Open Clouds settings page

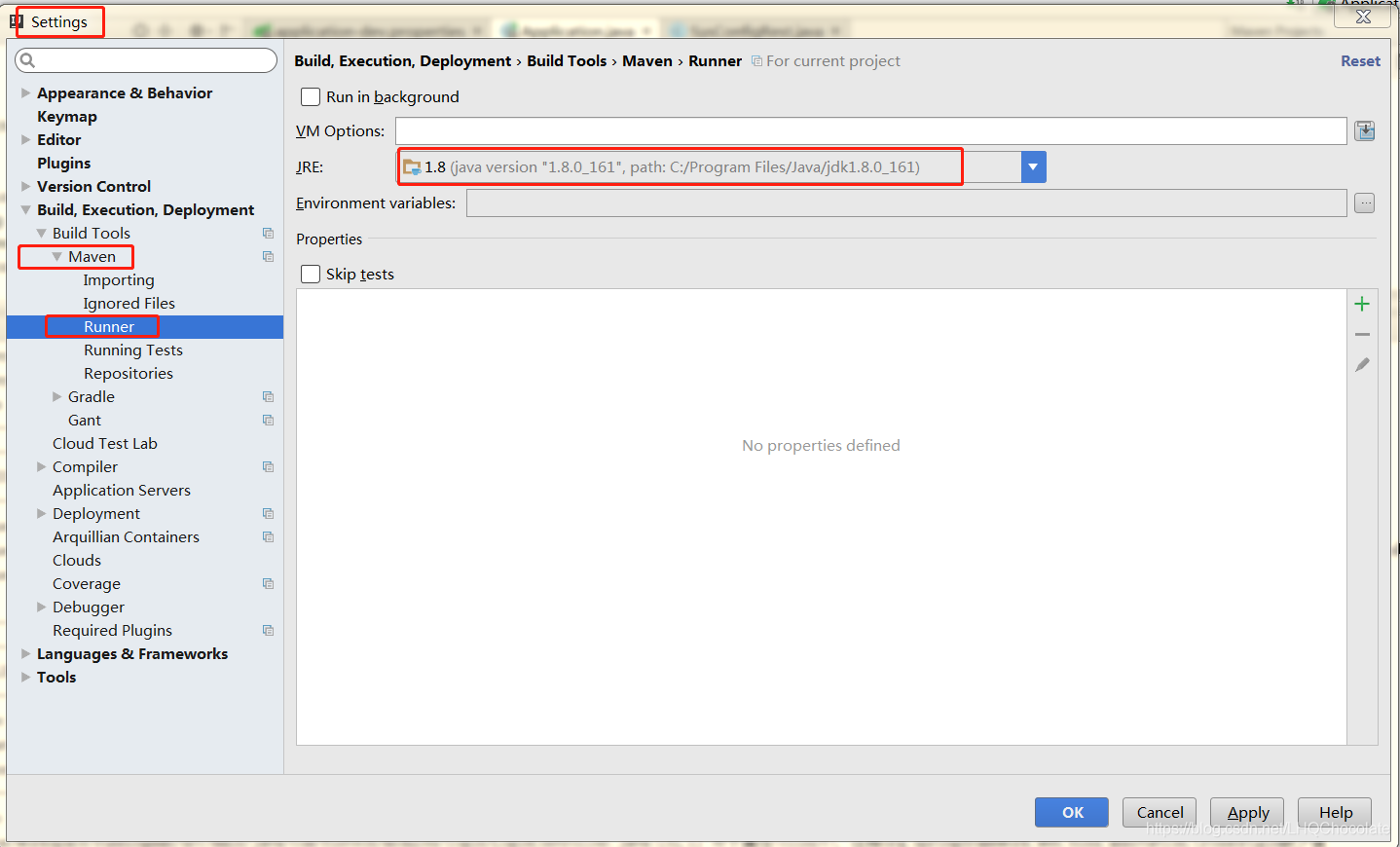click(77, 561)
